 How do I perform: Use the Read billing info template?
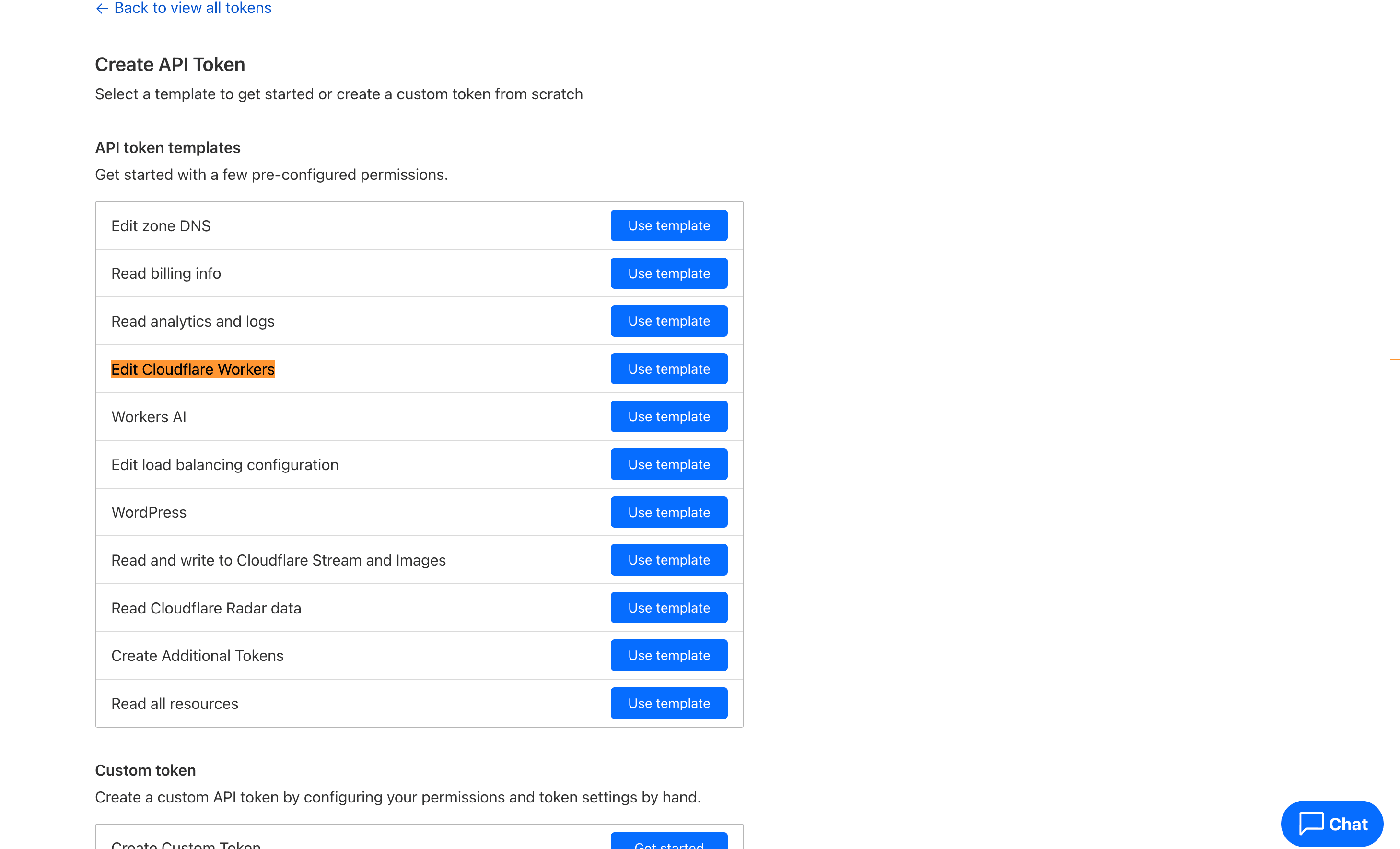(669, 273)
